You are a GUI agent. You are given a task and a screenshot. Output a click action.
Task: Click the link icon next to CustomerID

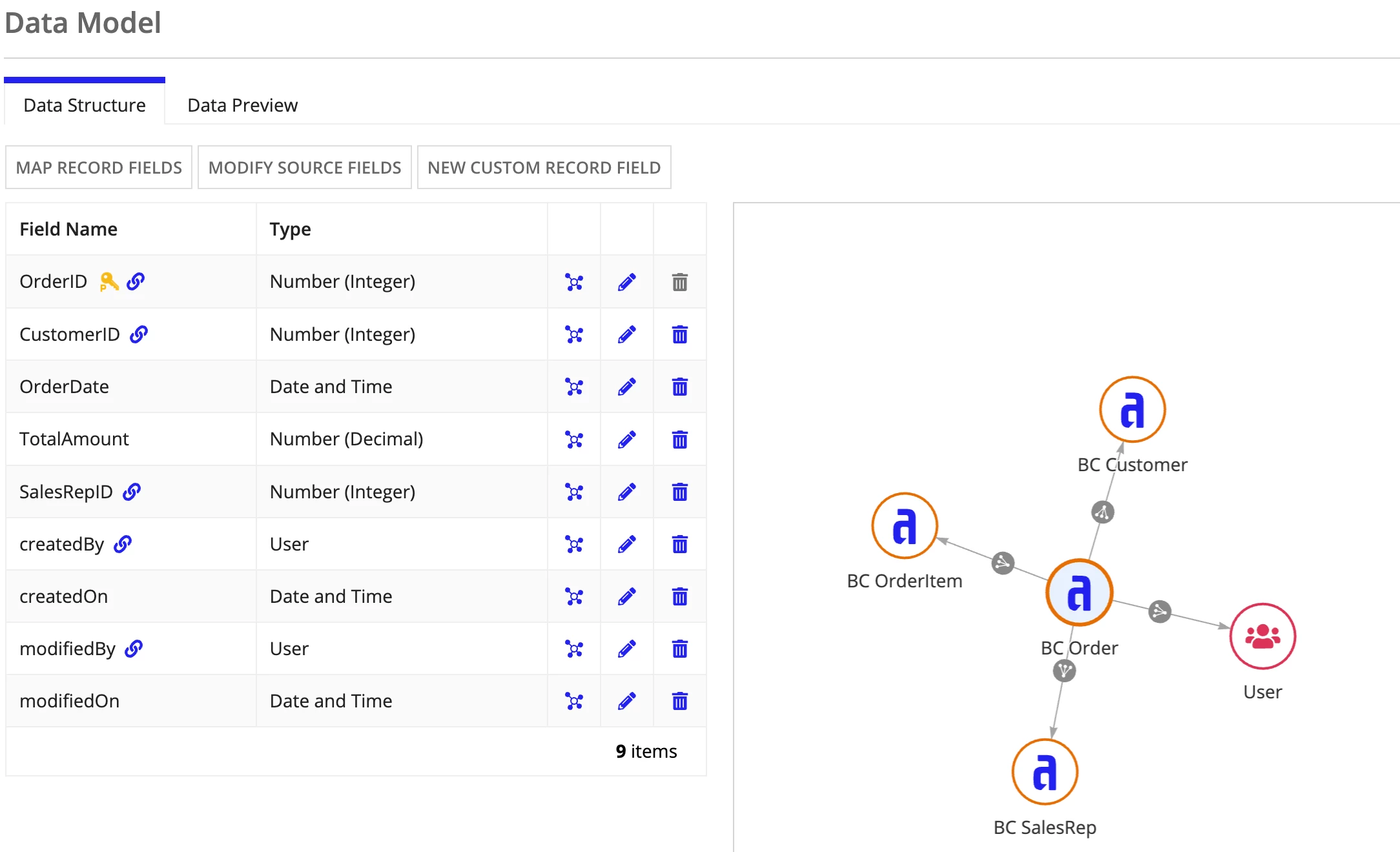point(139,334)
